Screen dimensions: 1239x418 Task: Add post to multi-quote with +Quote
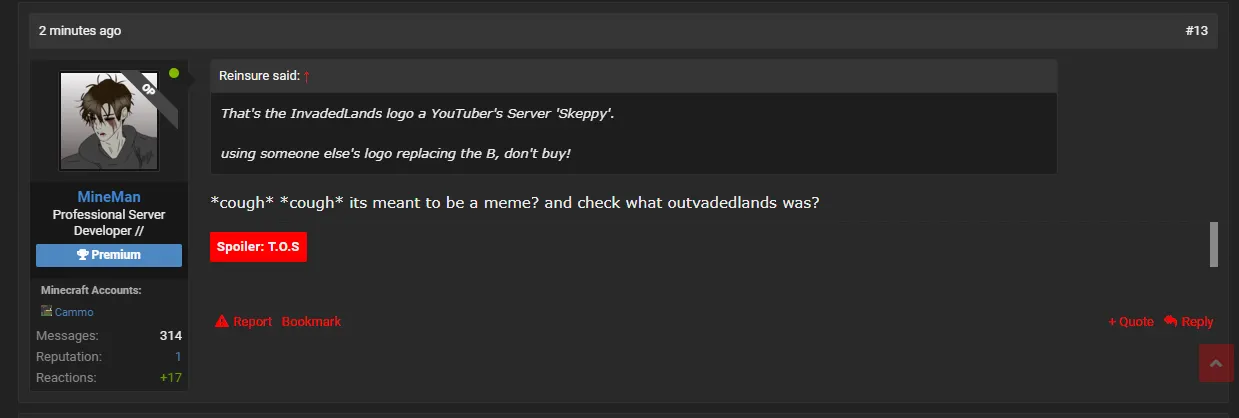[1130, 321]
